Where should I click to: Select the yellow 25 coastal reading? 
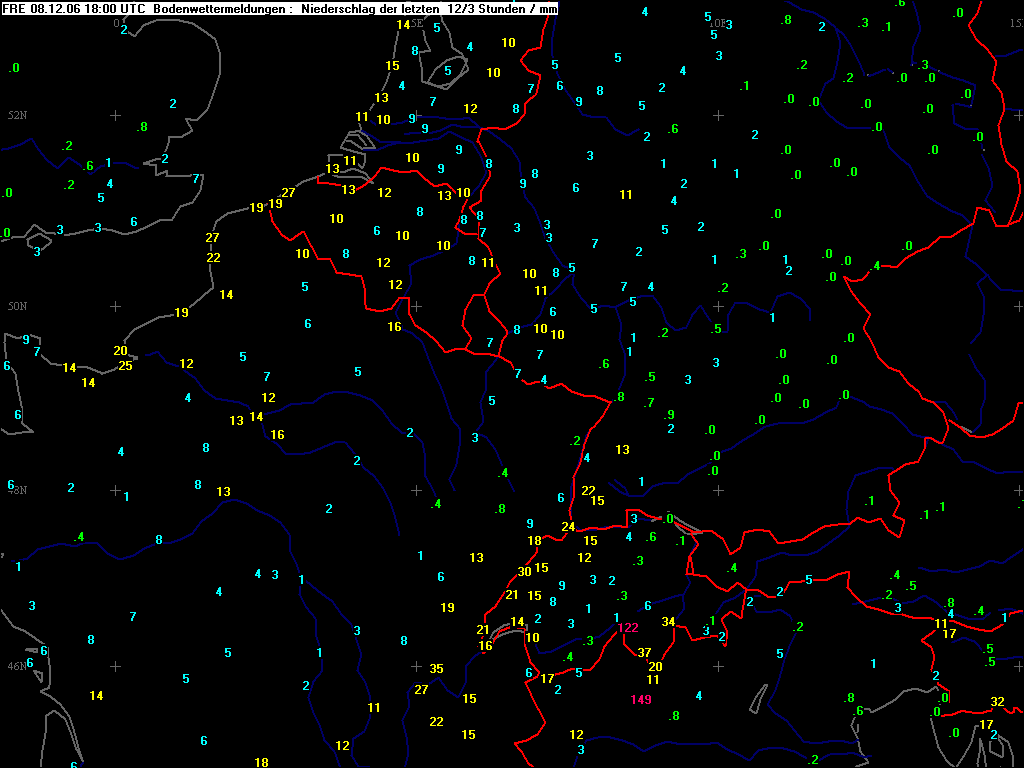[125, 365]
